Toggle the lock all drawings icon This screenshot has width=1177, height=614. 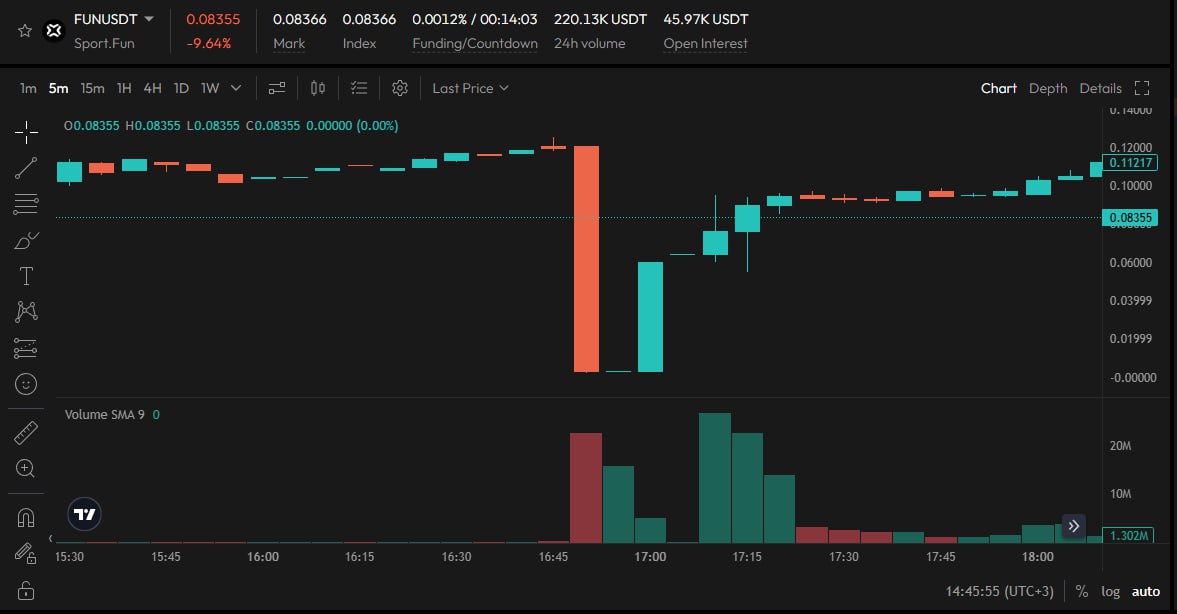(x=26, y=591)
